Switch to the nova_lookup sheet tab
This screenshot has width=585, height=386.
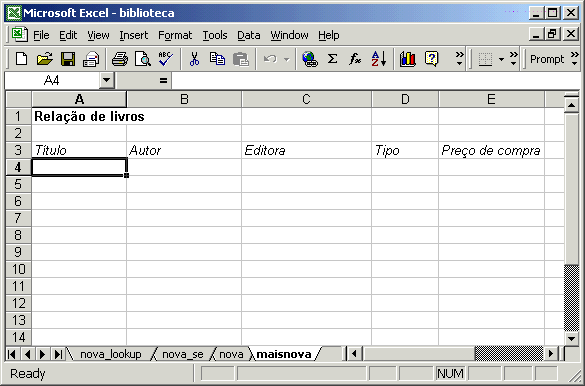[x=111, y=354]
